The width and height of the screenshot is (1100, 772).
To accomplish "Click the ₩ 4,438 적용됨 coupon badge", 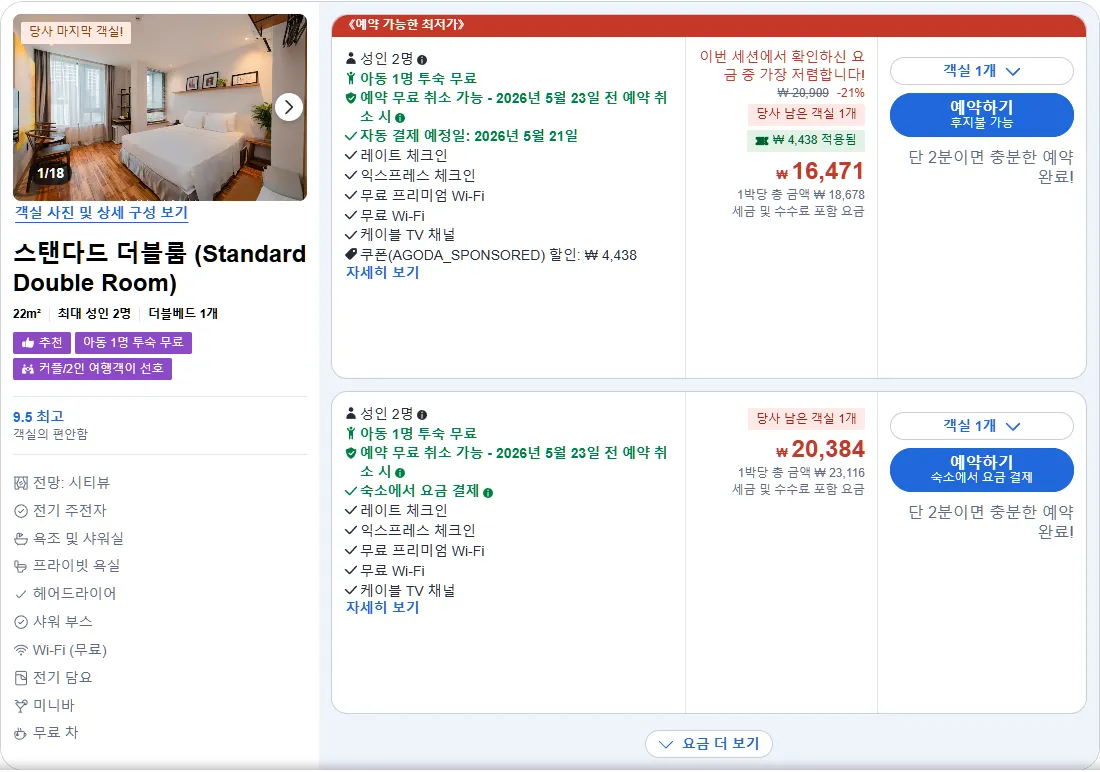I will click(806, 140).
